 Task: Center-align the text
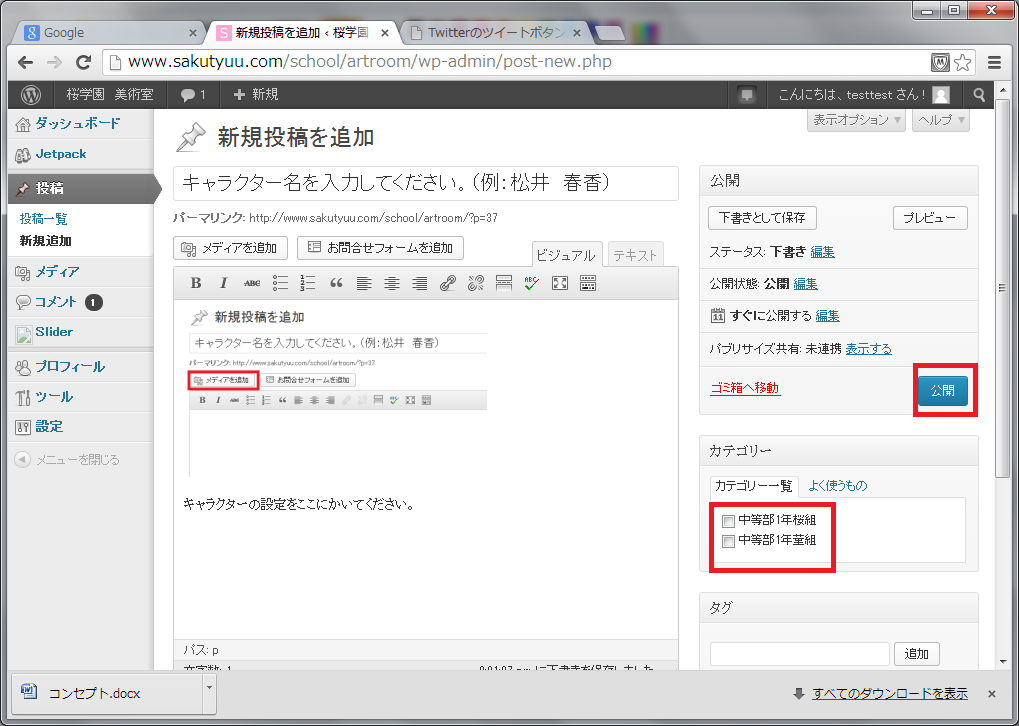point(392,283)
